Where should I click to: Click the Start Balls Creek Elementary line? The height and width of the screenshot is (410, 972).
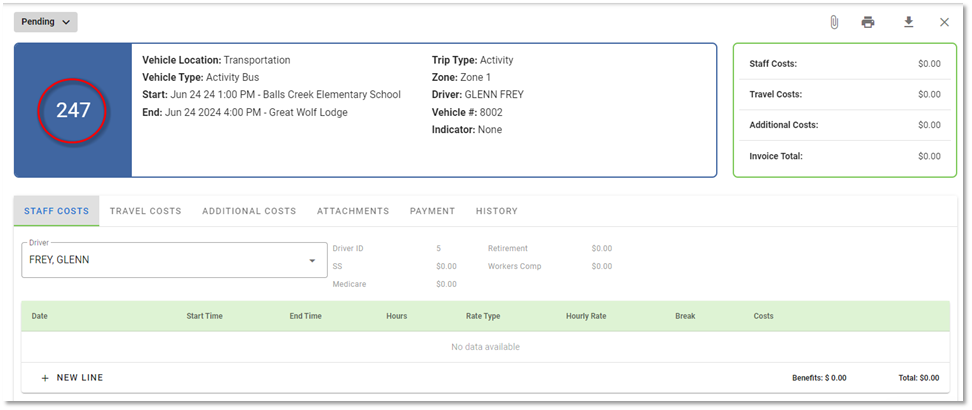pos(272,95)
